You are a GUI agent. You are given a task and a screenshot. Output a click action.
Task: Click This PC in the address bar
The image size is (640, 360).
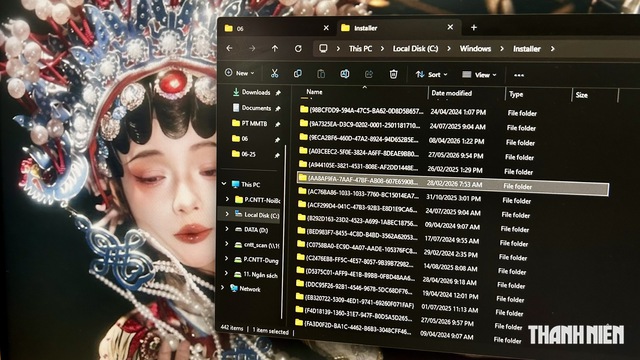pos(360,49)
